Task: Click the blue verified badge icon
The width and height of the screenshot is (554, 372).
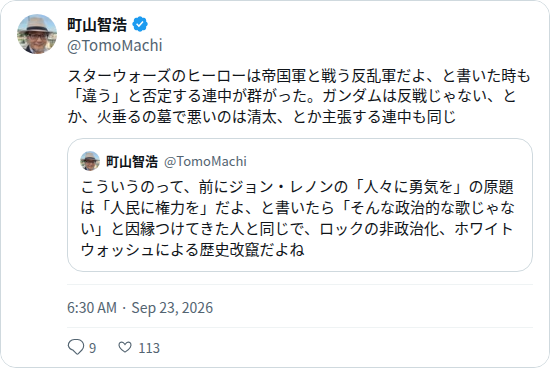Action: point(140,24)
